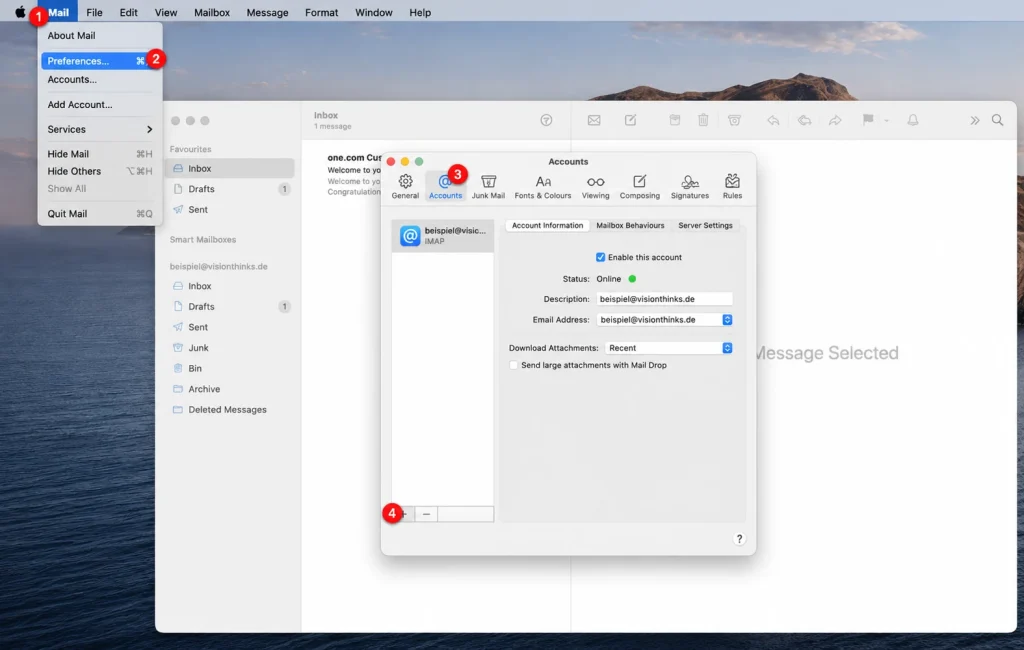Screen dimensions: 1024x650
Task: Open Favourites Drafts mailbox
Action: 230,189
